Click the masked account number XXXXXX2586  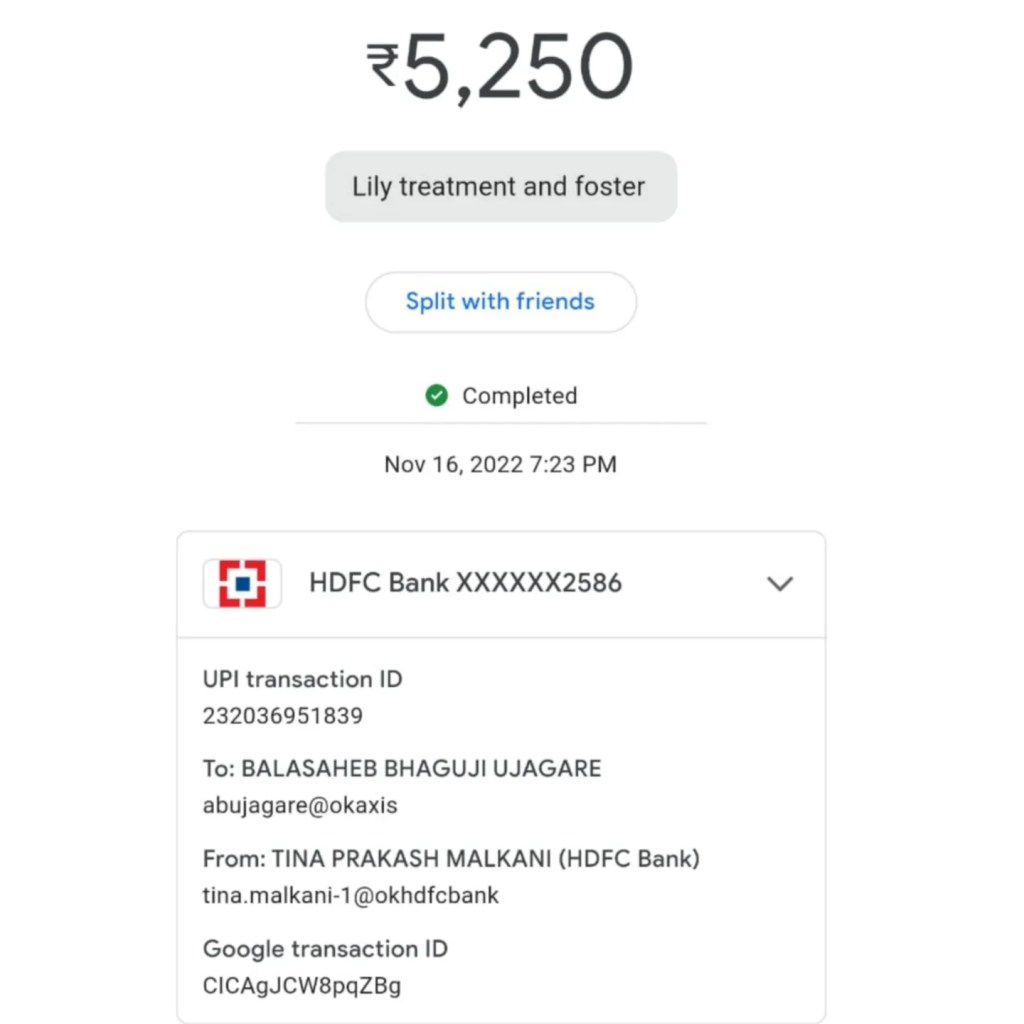coord(539,583)
